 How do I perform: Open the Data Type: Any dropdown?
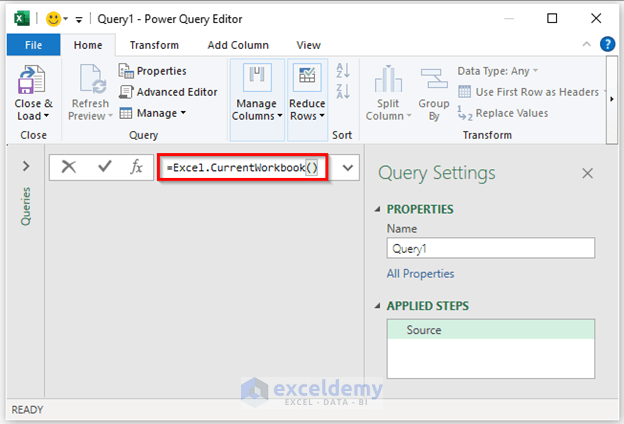497,71
